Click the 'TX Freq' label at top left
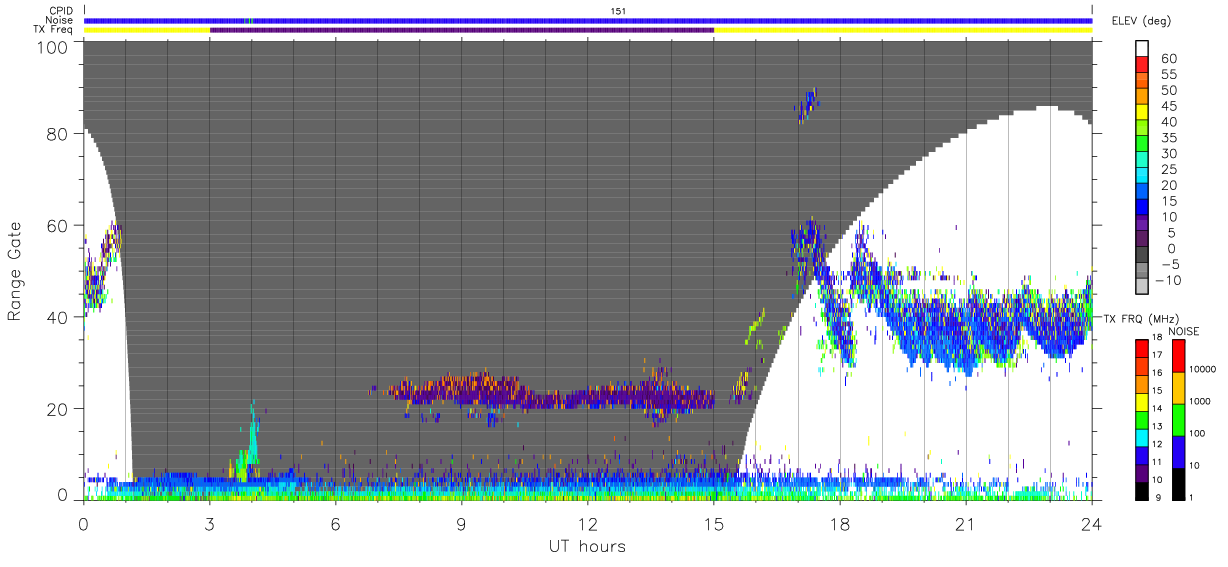Image resolution: width=1228 pixels, height=567 pixels. pyautogui.click(x=53, y=30)
